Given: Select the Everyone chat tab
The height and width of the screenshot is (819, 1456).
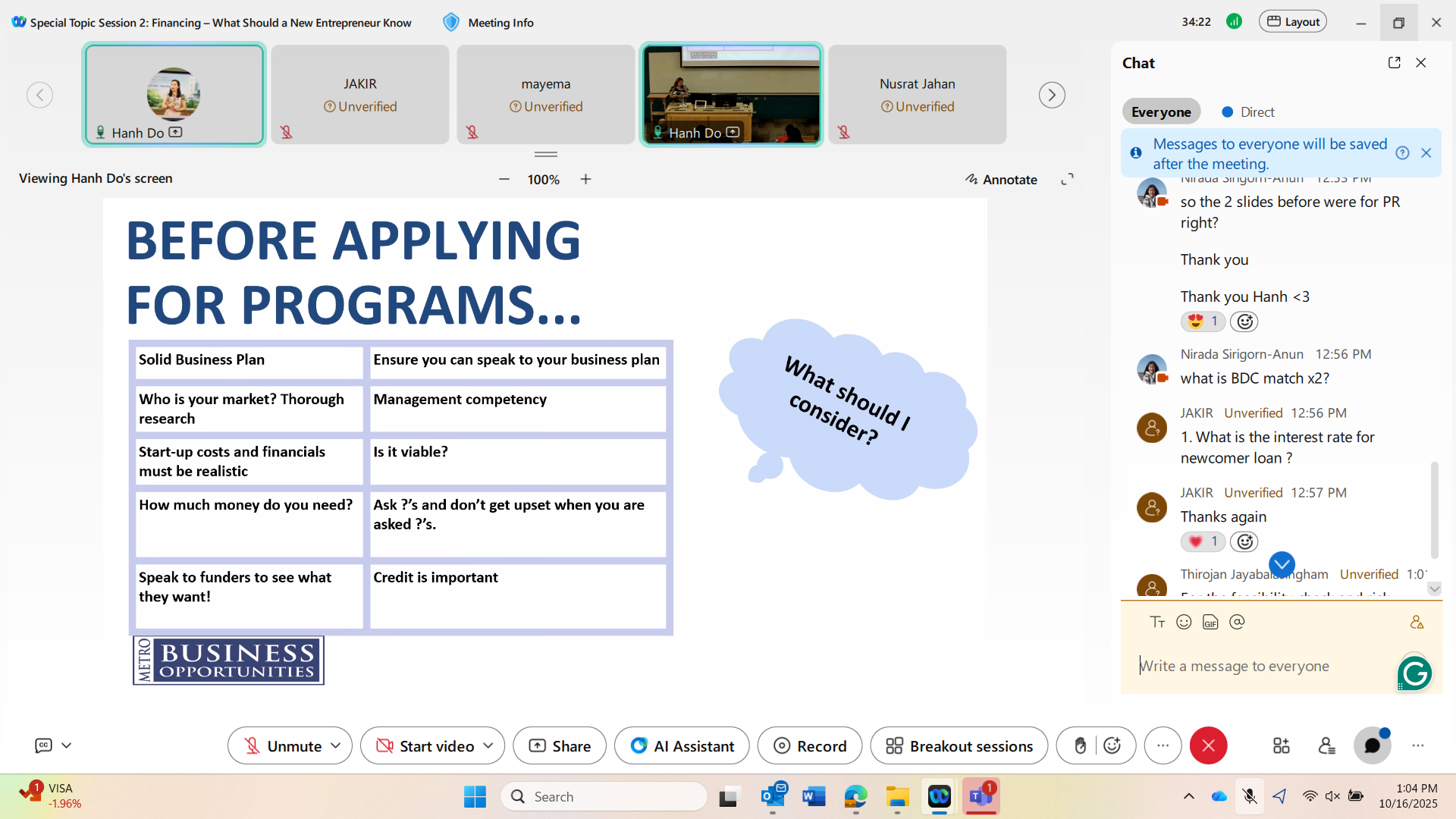Looking at the screenshot, I should click(1161, 112).
